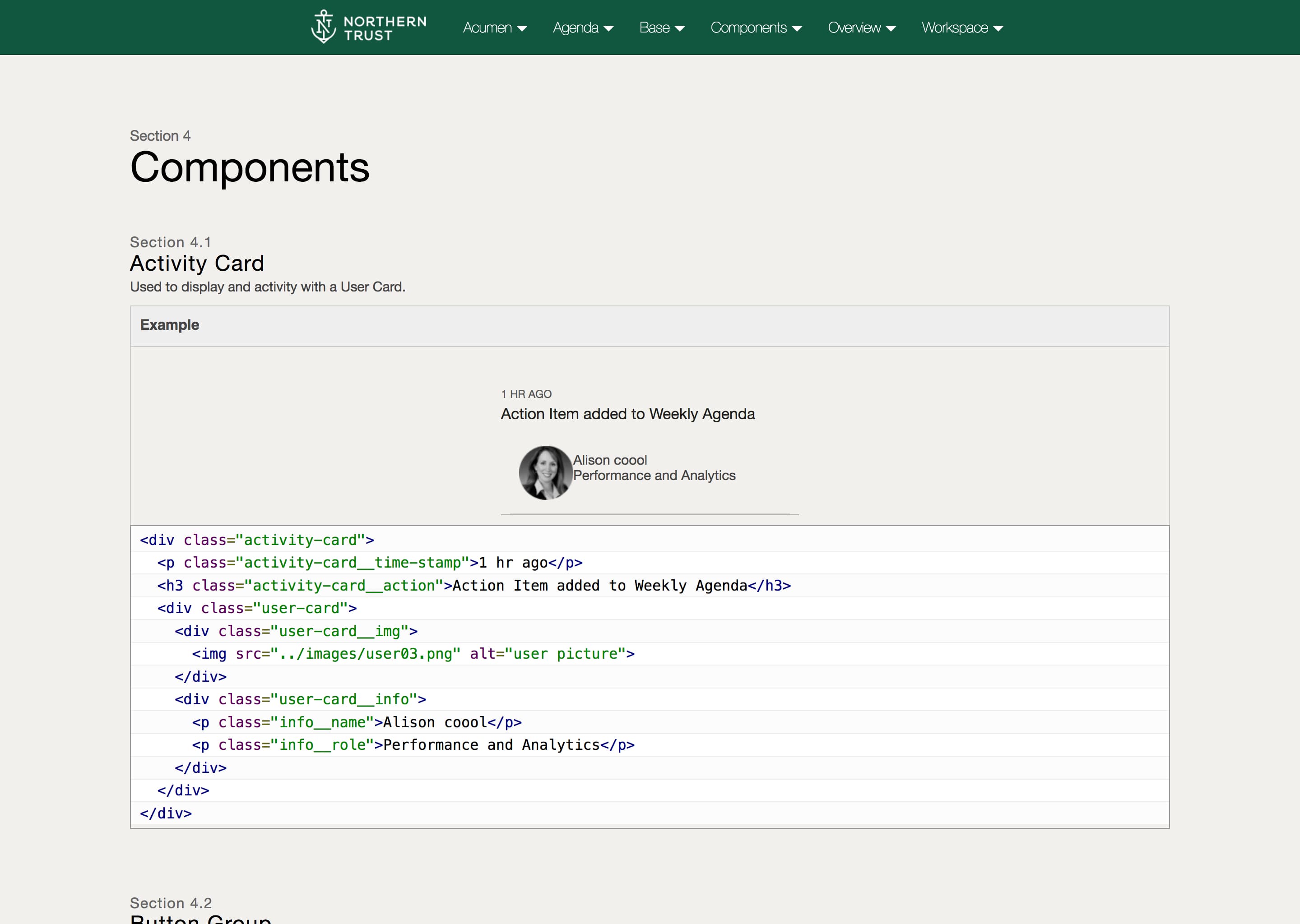
Task: Open the Components menu
Action: pos(748,28)
